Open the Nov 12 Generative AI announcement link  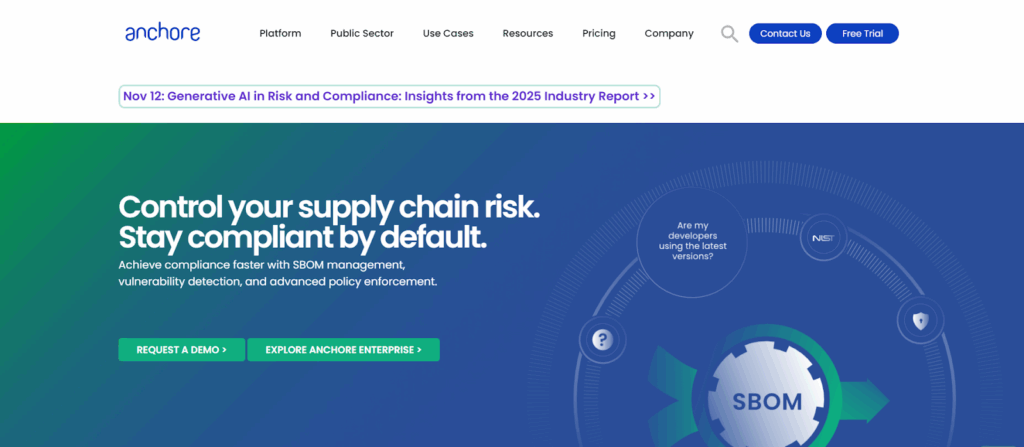pos(389,96)
